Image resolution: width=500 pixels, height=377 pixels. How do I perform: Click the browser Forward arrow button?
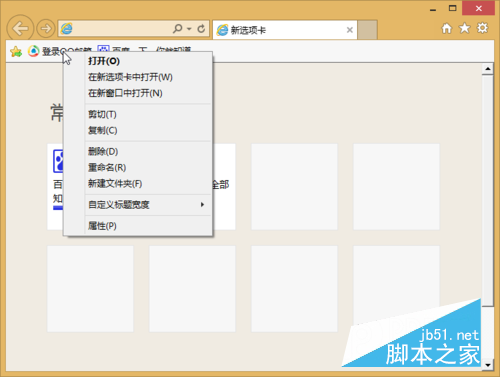(46, 29)
